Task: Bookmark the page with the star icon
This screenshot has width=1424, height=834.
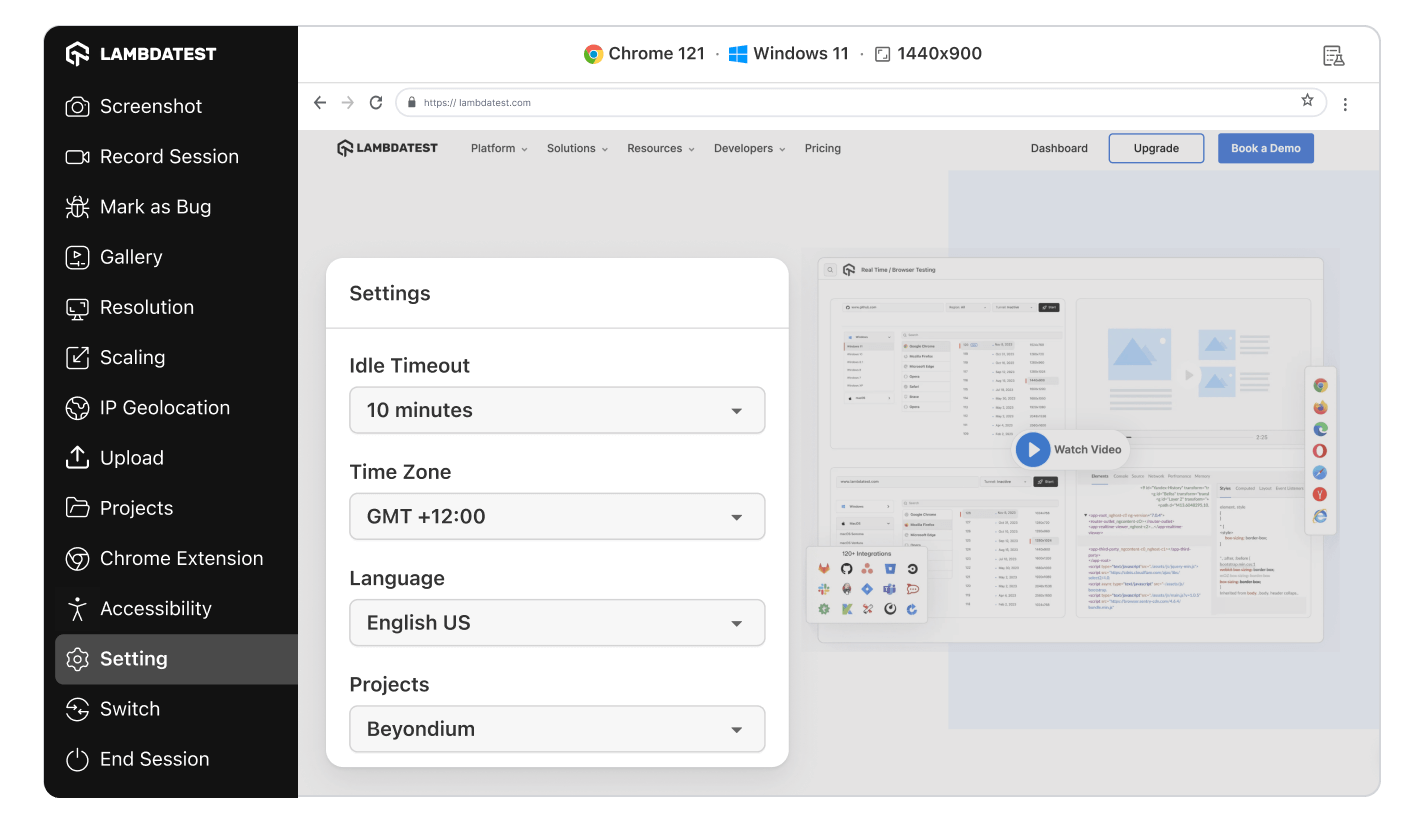Action: 1307,101
